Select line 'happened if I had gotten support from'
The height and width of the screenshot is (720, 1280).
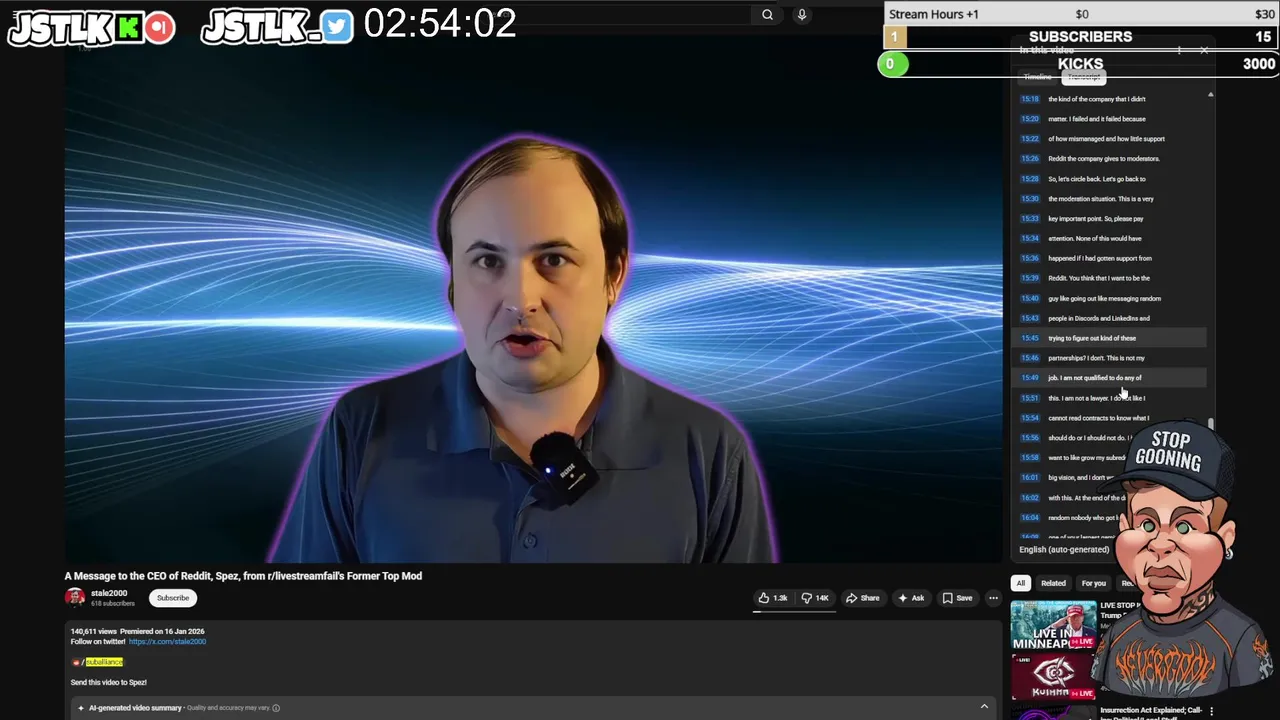(1100, 259)
